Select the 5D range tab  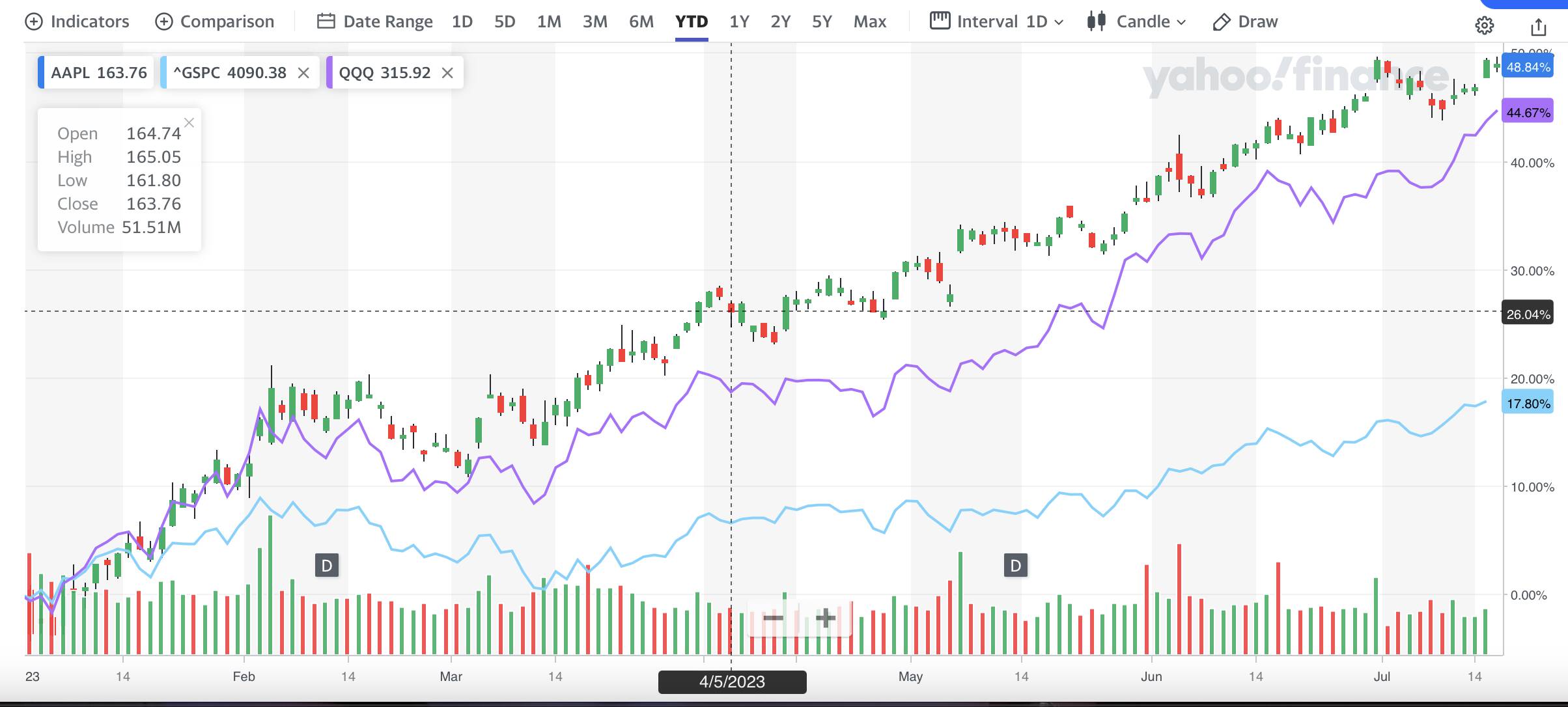(505, 21)
